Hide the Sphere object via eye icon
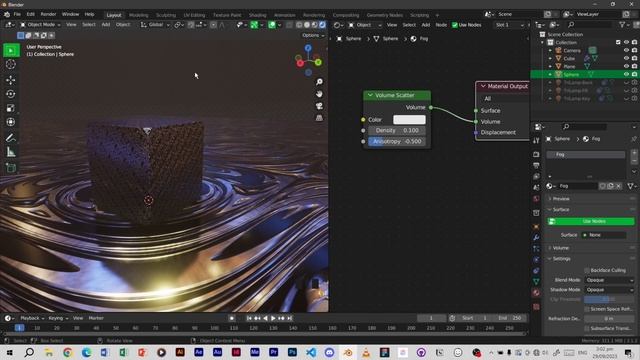The image size is (640, 360). point(626,74)
